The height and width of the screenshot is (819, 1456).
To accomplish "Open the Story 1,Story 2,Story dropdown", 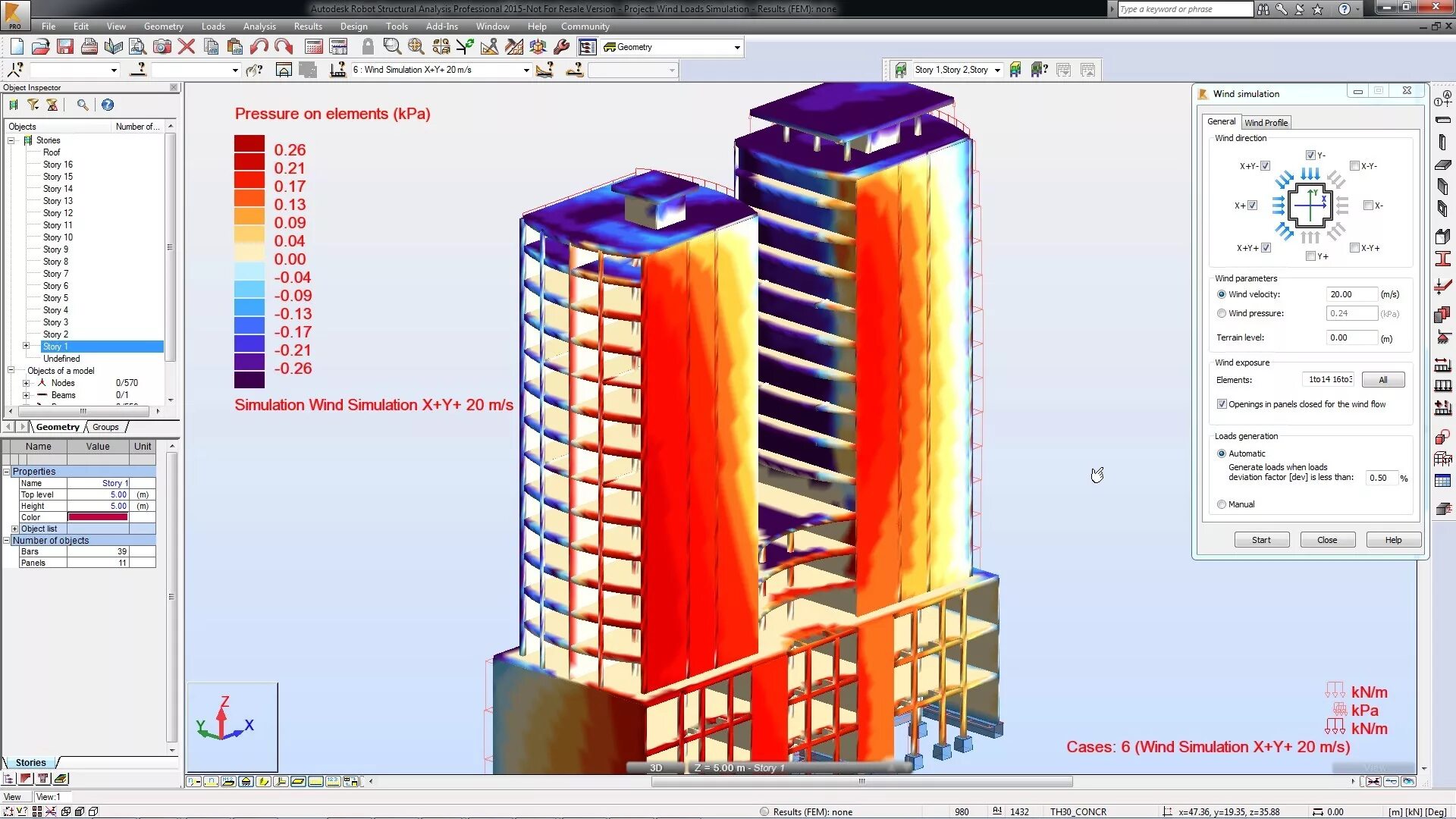I will [x=997, y=69].
